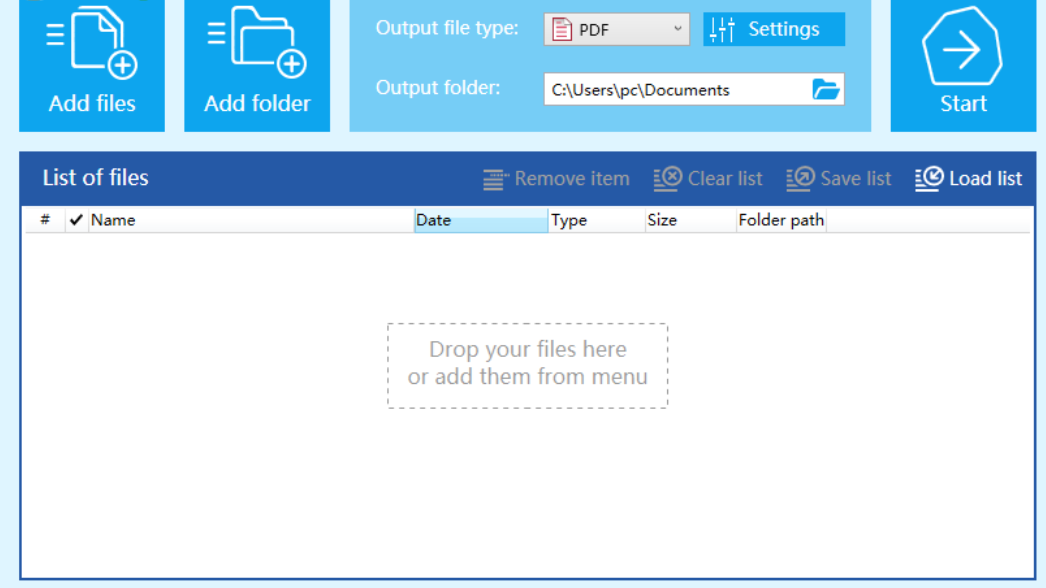1046x588 pixels.
Task: Open the Settings for the output type
Action: [774, 29]
